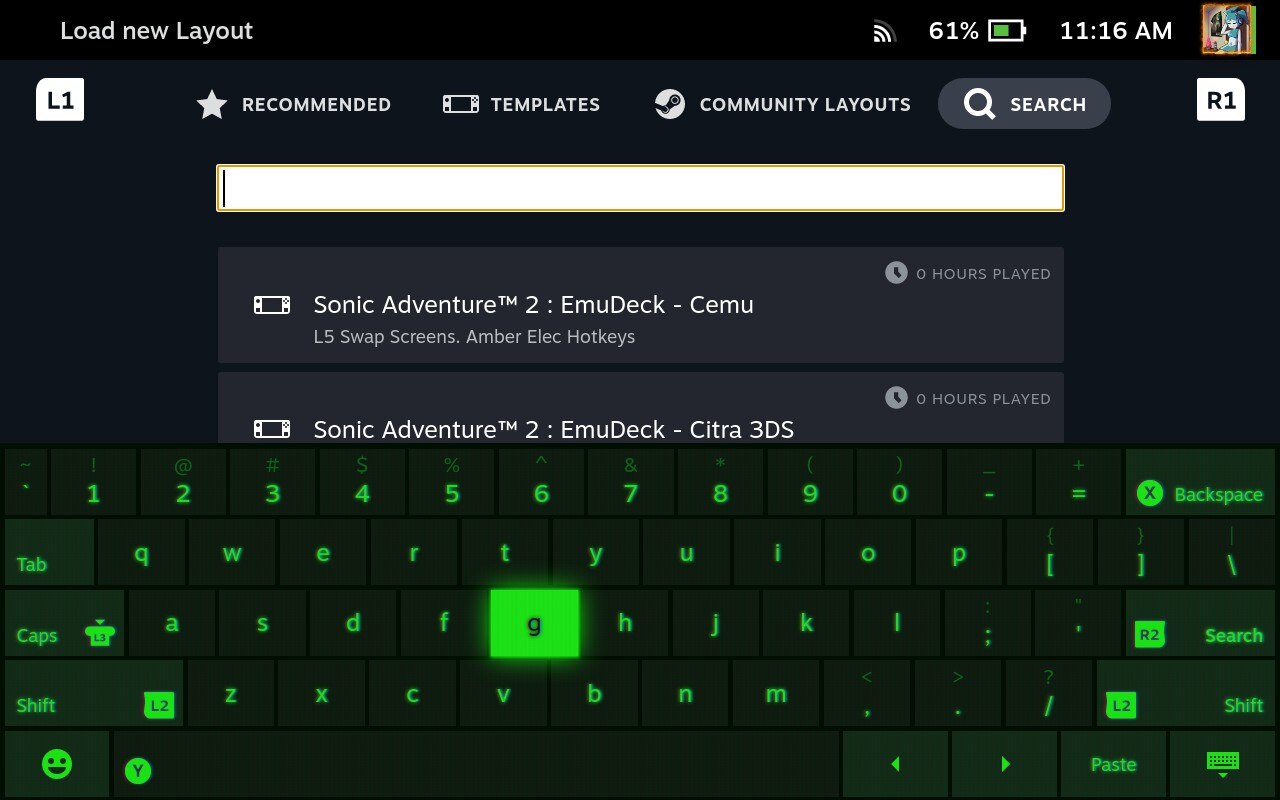Screen dimensions: 1280x800
Task: Tap the l key
Action: pyautogui.click(x=897, y=623)
